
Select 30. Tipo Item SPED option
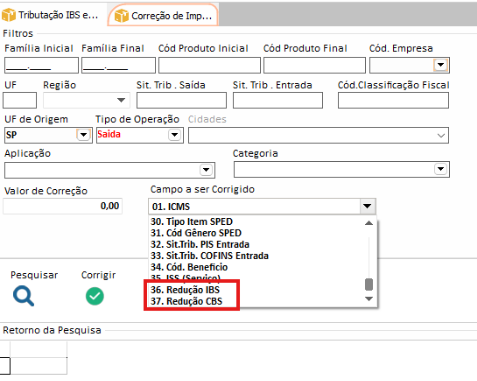tap(191, 222)
